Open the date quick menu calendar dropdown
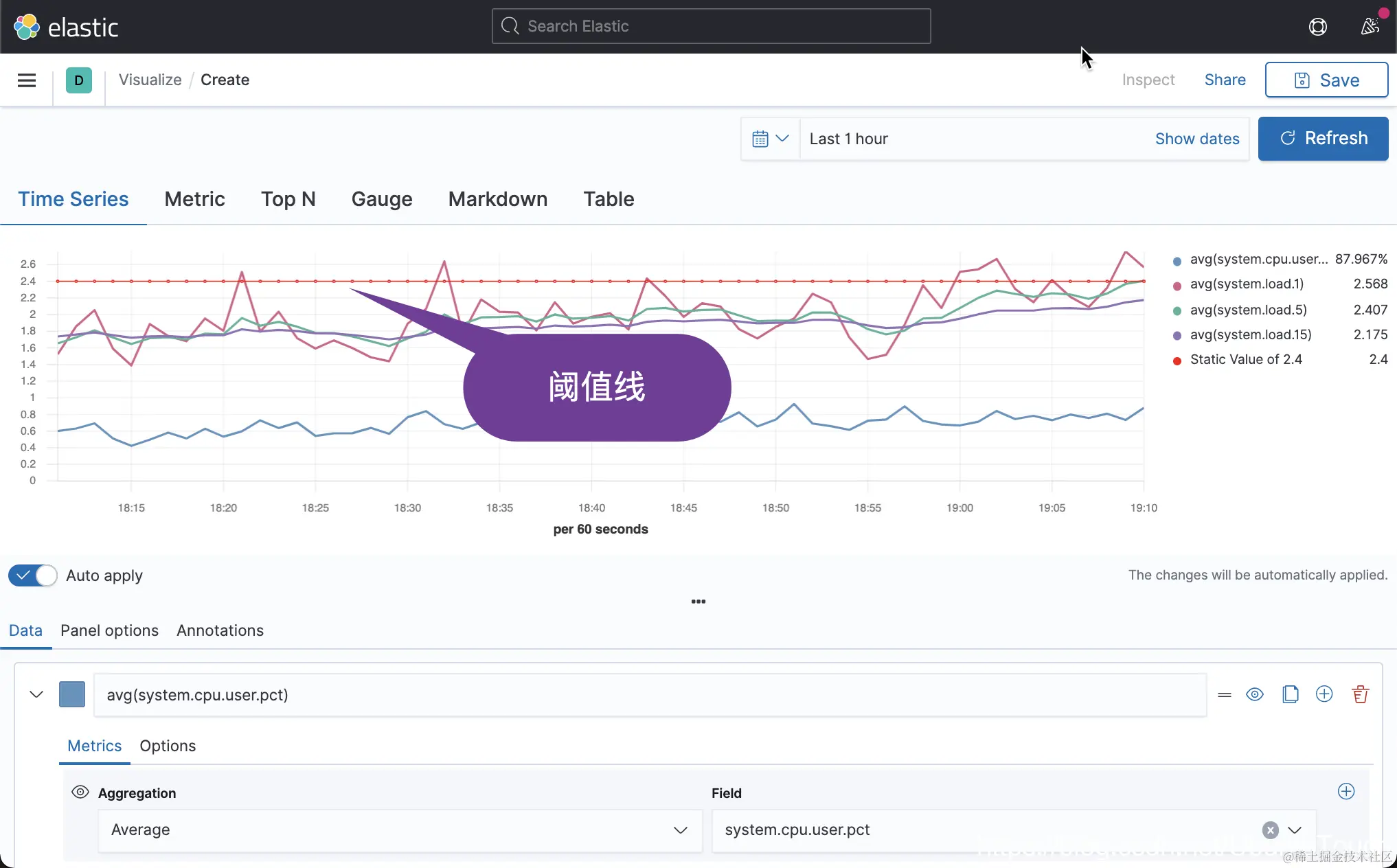 point(770,139)
